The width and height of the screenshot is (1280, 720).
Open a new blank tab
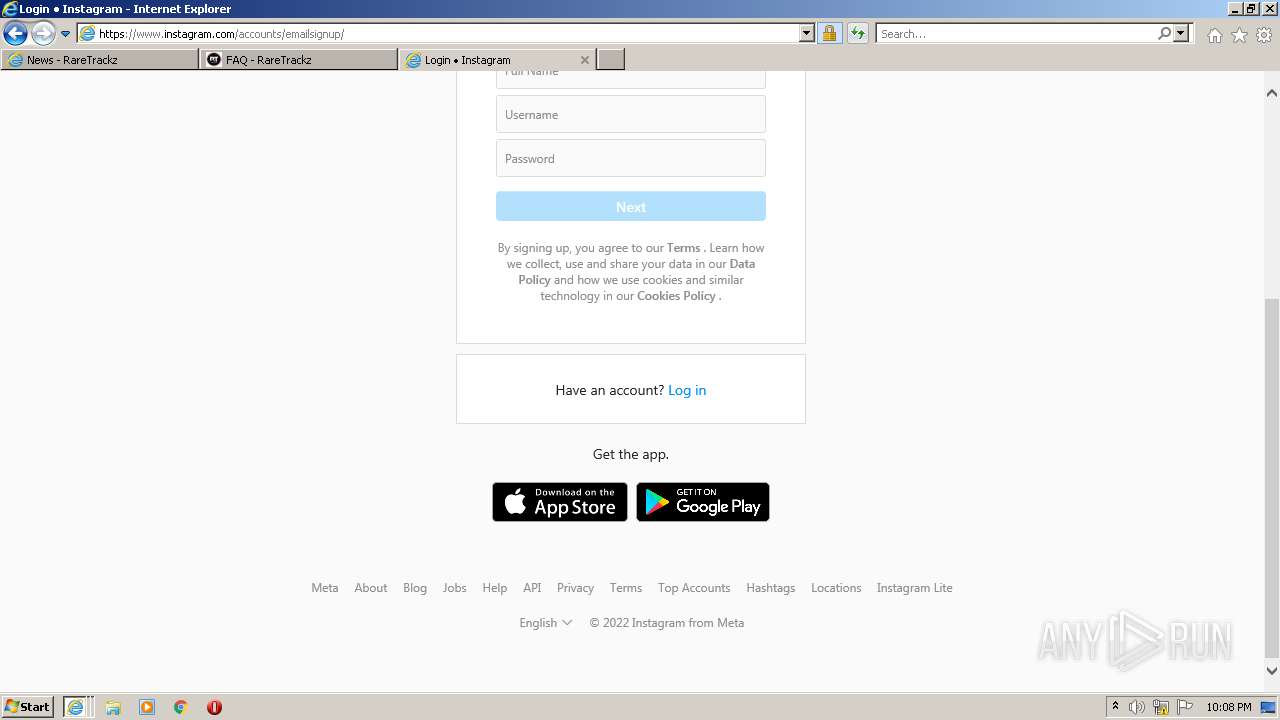[x=611, y=60]
